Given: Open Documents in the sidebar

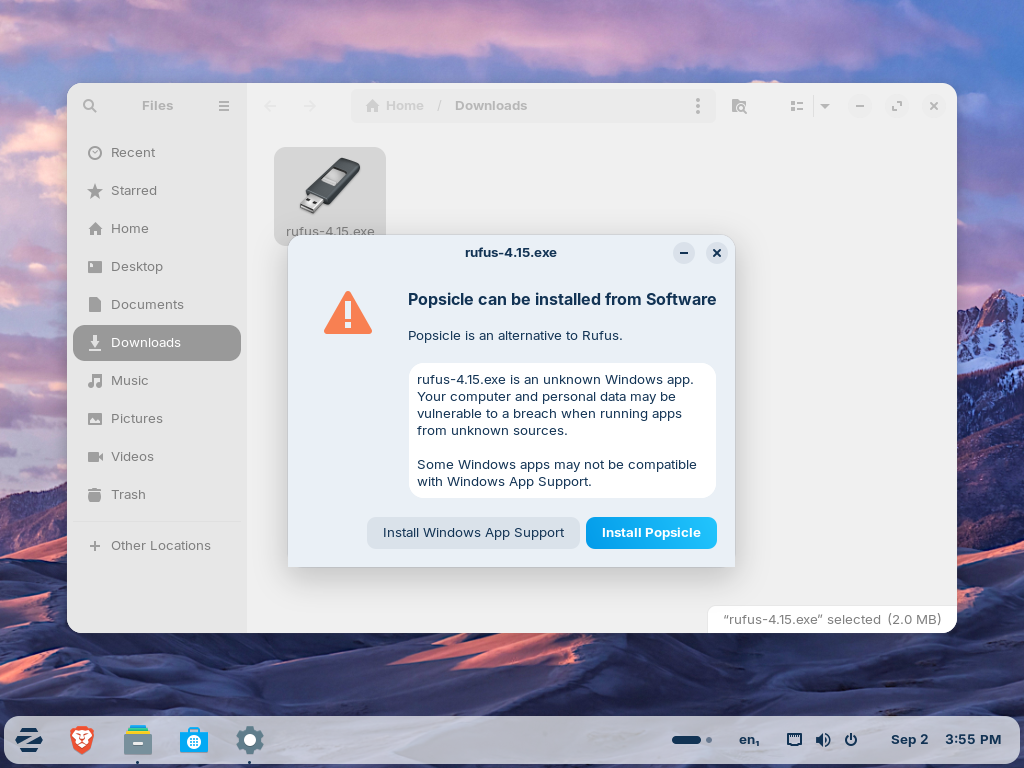Looking at the screenshot, I should [157, 304].
